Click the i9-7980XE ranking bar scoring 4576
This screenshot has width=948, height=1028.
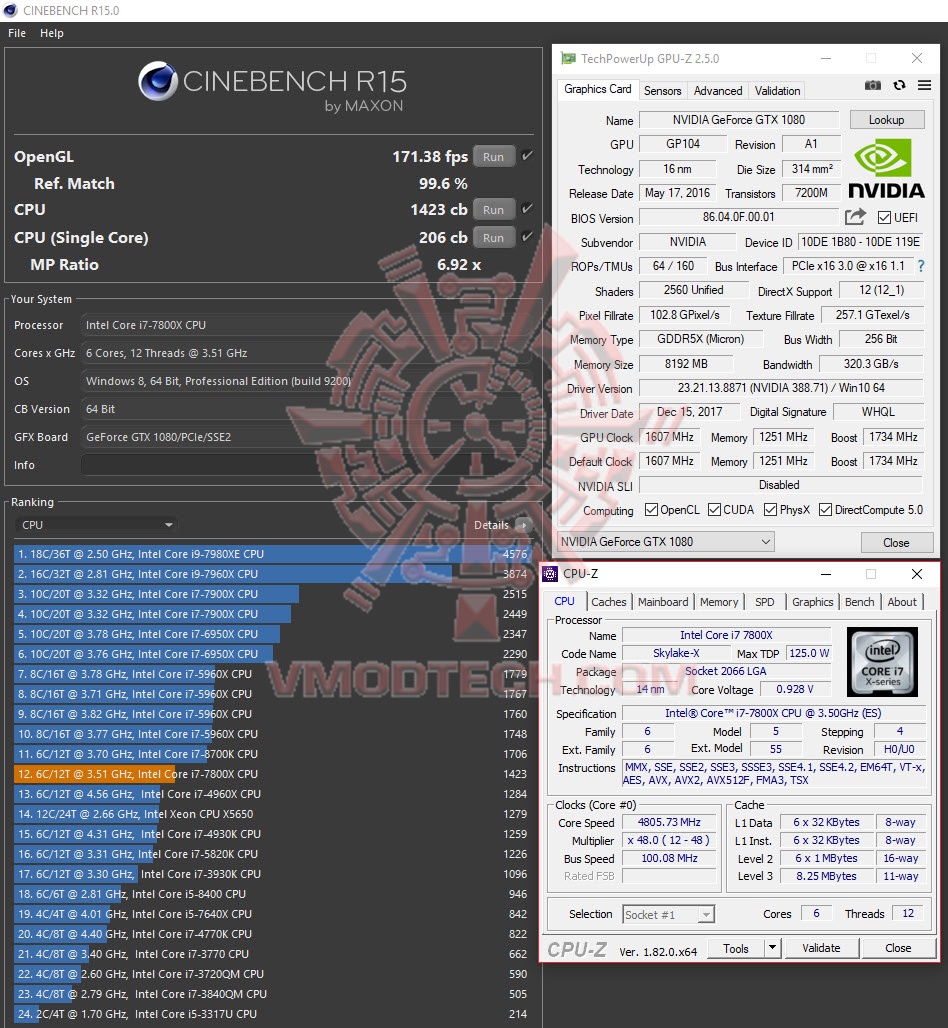[x=270, y=554]
